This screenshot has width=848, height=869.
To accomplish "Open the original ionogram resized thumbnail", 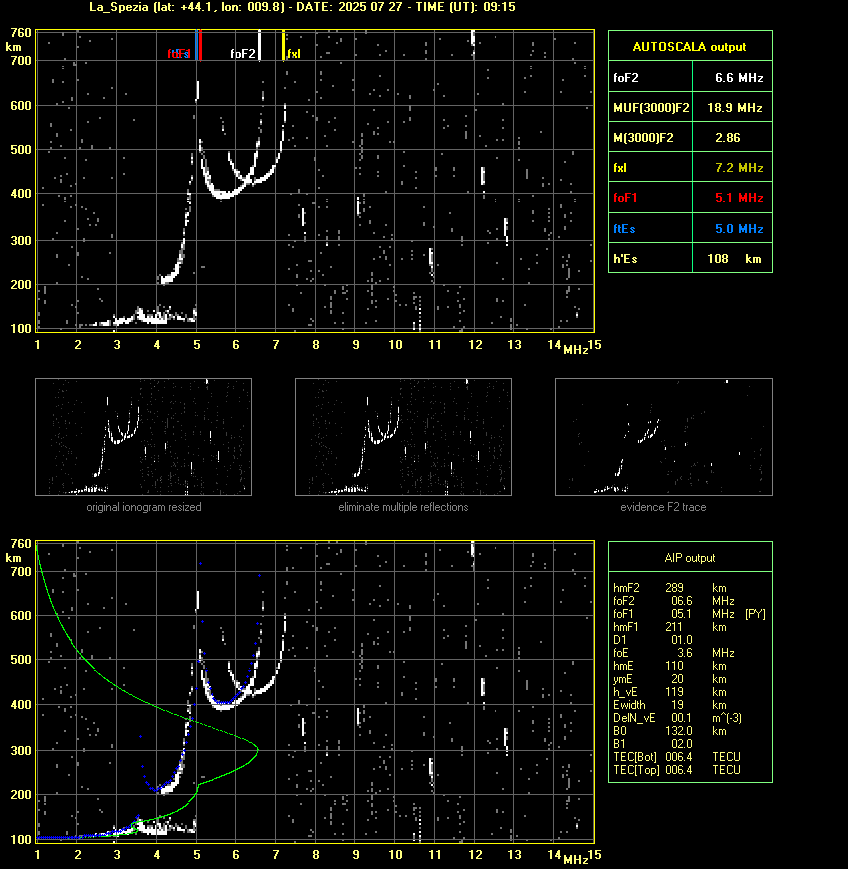I will [x=144, y=437].
